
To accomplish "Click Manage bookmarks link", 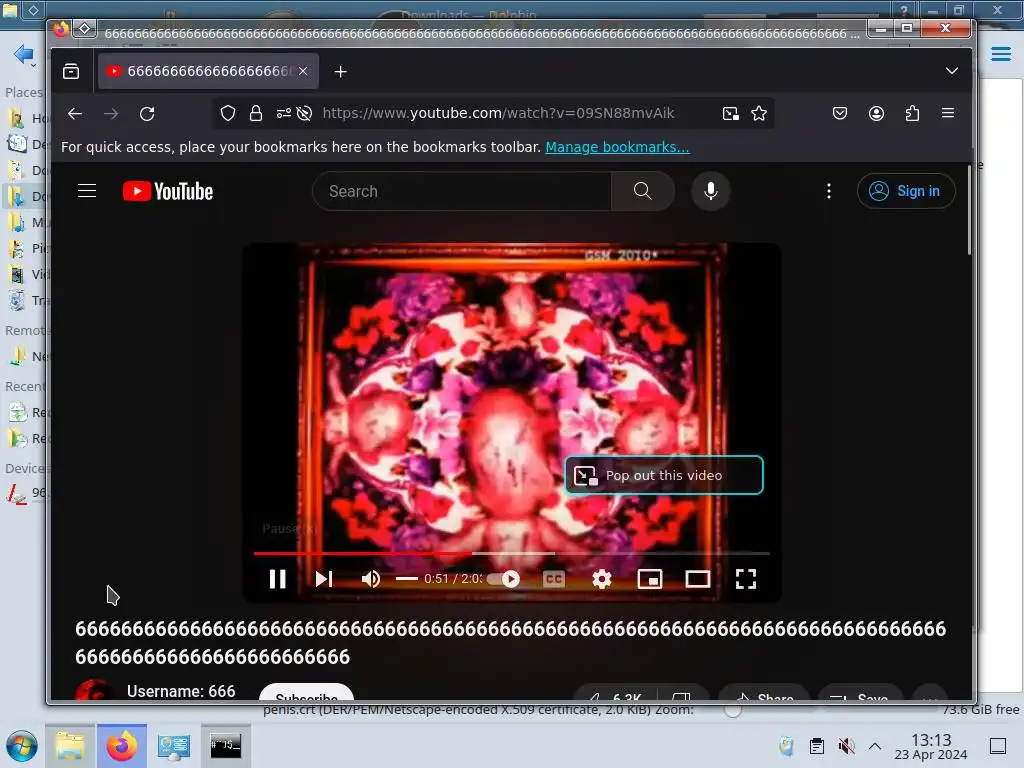I will pyautogui.click(x=617, y=147).
